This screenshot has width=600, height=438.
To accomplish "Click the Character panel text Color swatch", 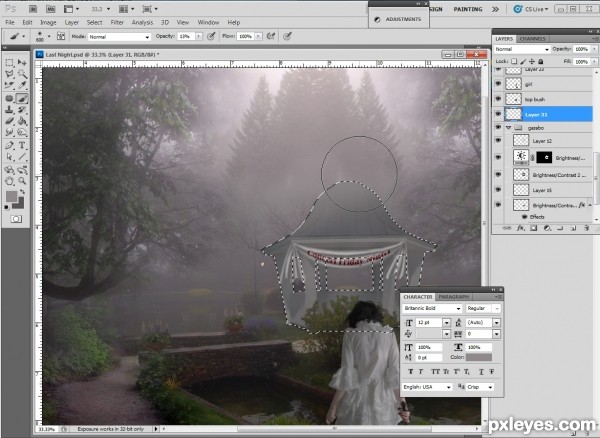I will tap(479, 357).
